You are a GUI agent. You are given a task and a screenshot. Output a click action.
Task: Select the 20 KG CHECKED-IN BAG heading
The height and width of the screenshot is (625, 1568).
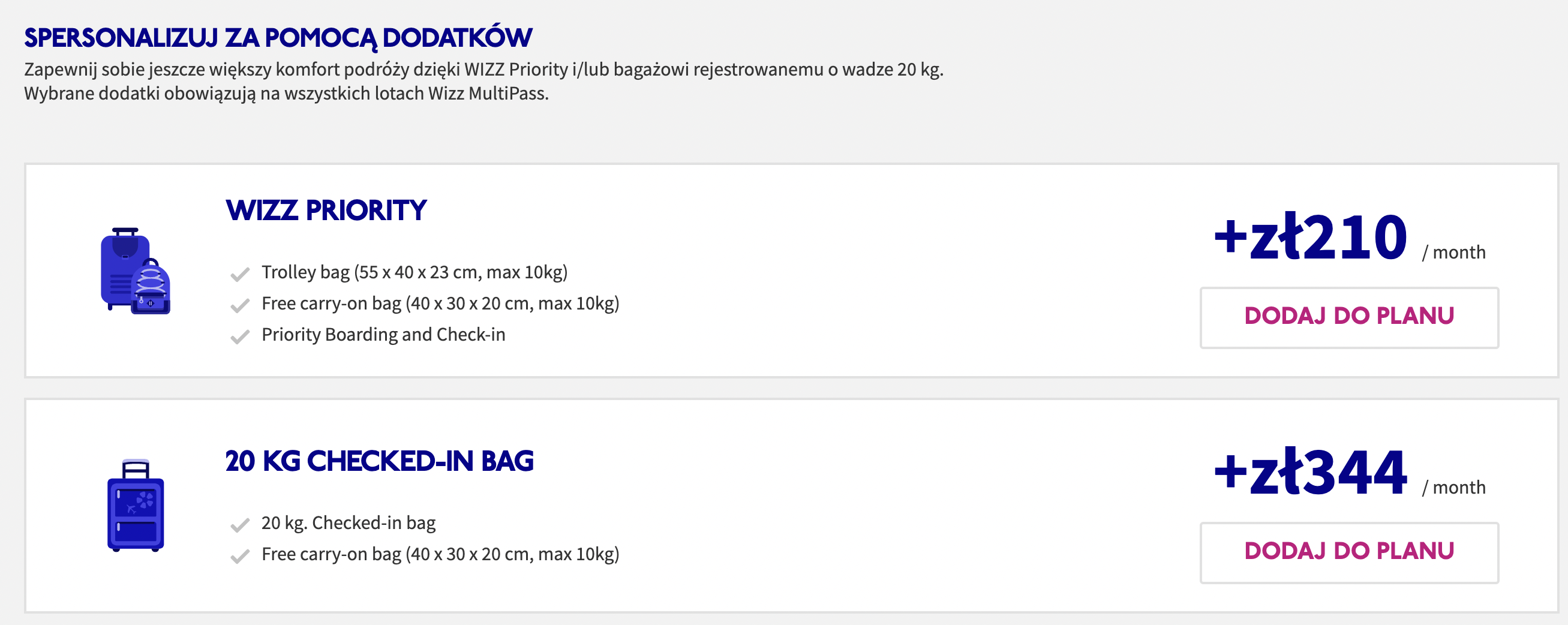[x=379, y=461]
